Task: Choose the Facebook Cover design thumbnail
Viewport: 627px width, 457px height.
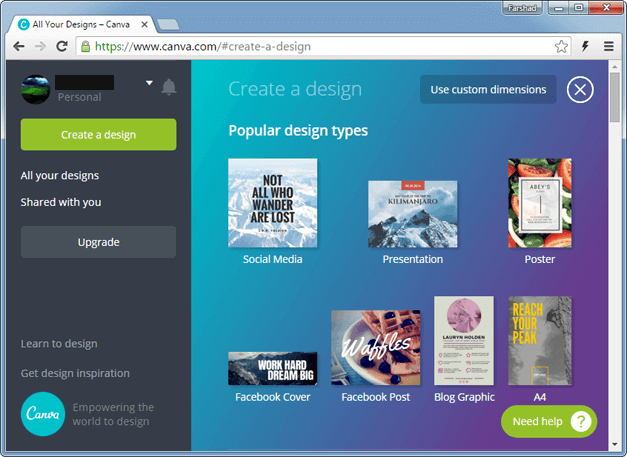Action: 273,369
